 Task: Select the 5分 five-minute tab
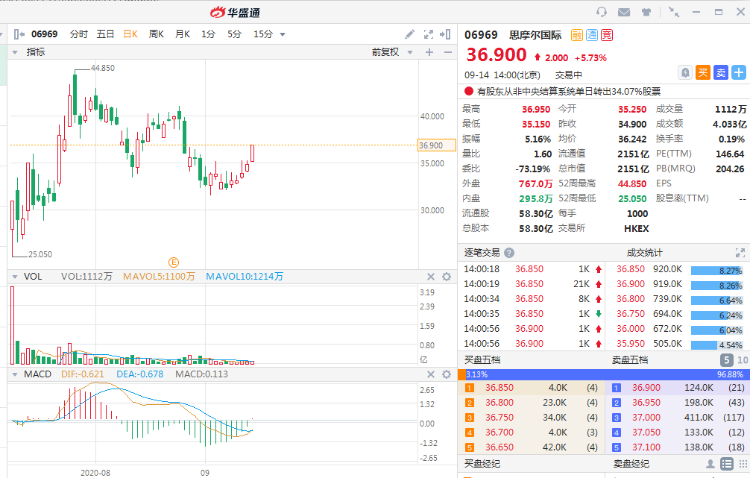point(234,34)
